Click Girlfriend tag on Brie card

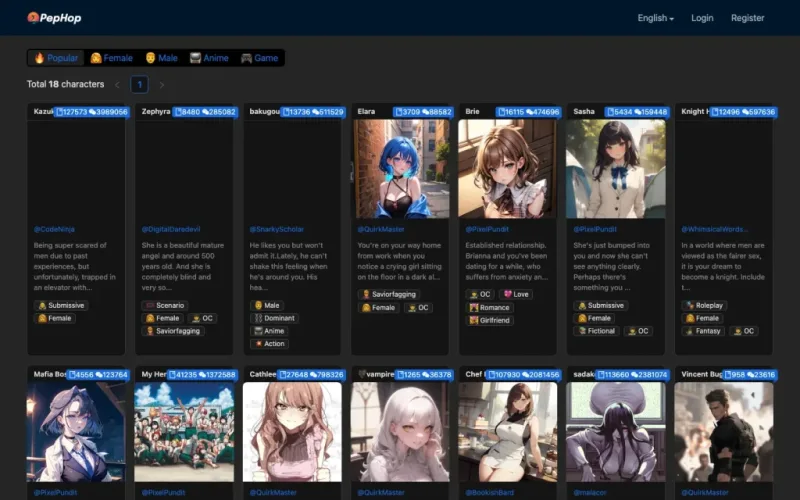[x=490, y=320]
